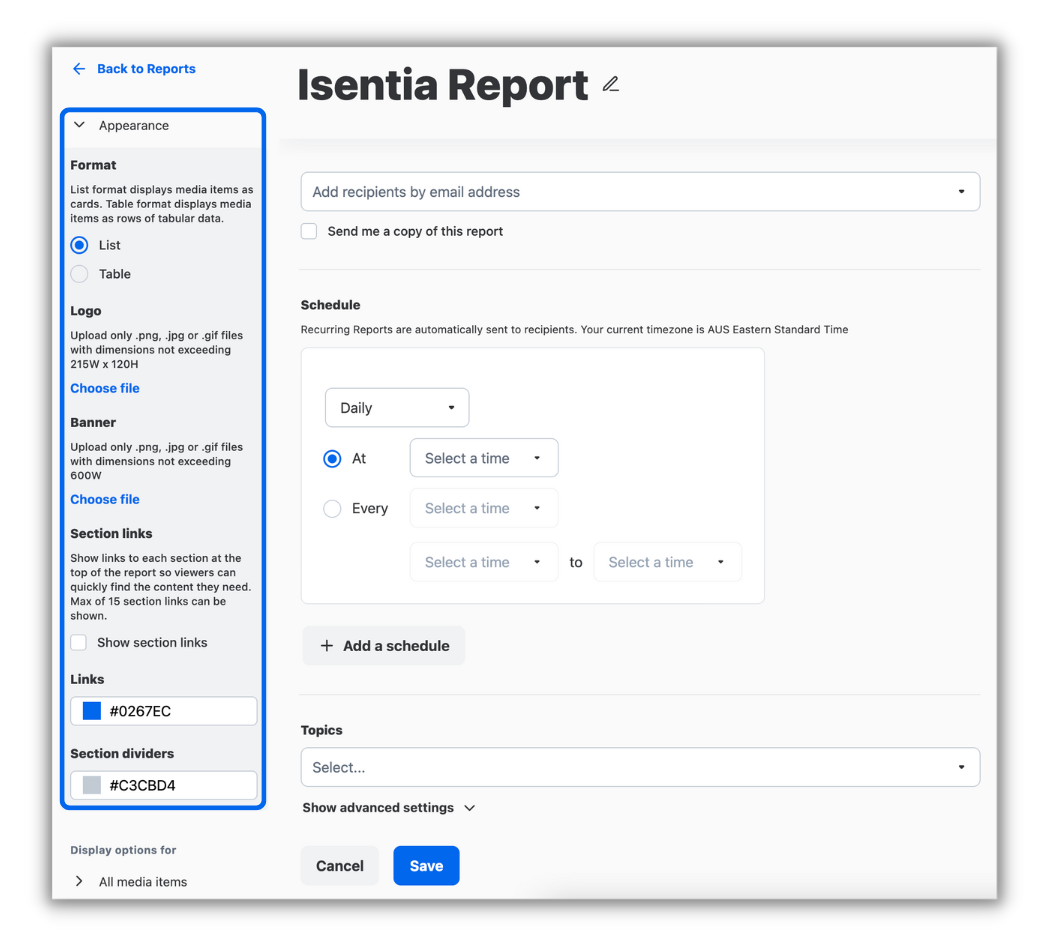Choose the At schedule radio option
This screenshot has width=1049, height=947.
332,458
